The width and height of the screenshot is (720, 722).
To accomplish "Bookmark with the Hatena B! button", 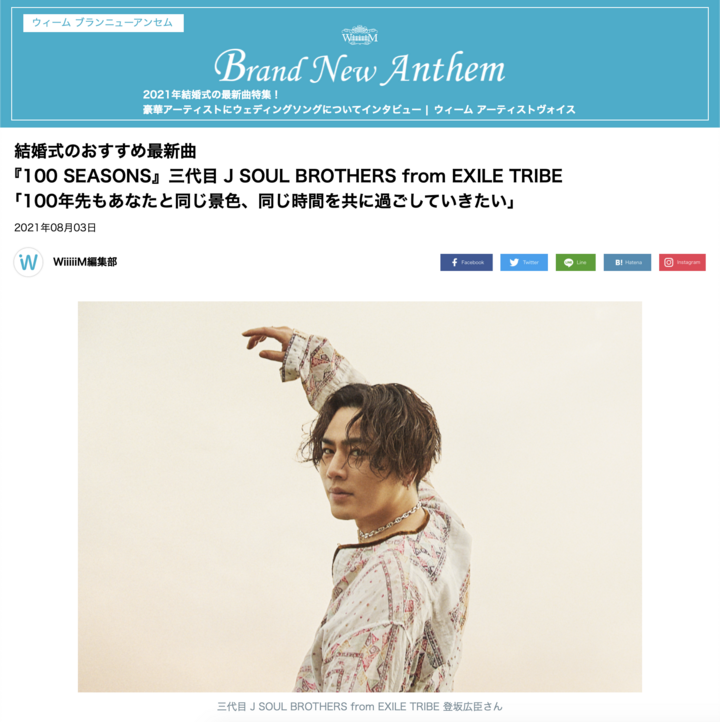I will tap(627, 262).
